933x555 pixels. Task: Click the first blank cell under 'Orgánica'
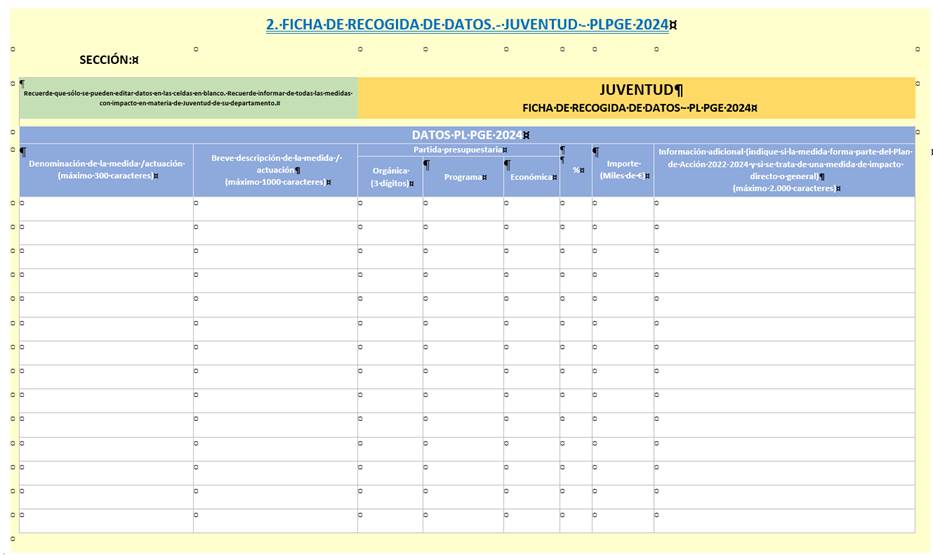click(x=390, y=209)
